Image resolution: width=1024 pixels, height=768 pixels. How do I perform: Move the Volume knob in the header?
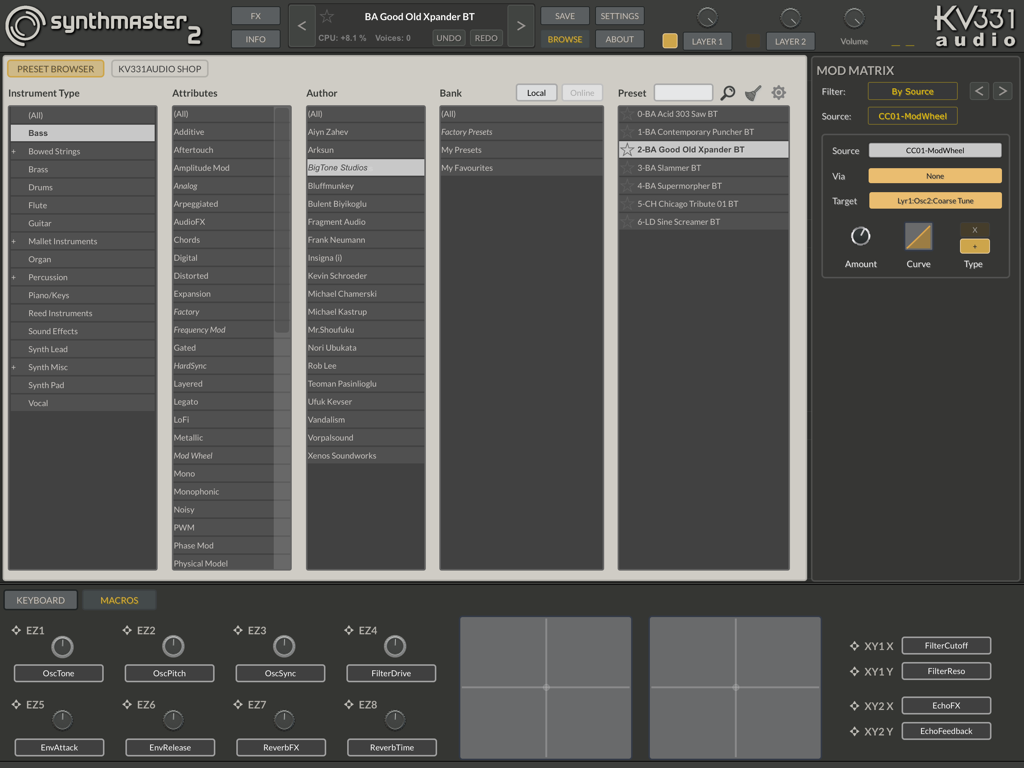click(x=853, y=18)
